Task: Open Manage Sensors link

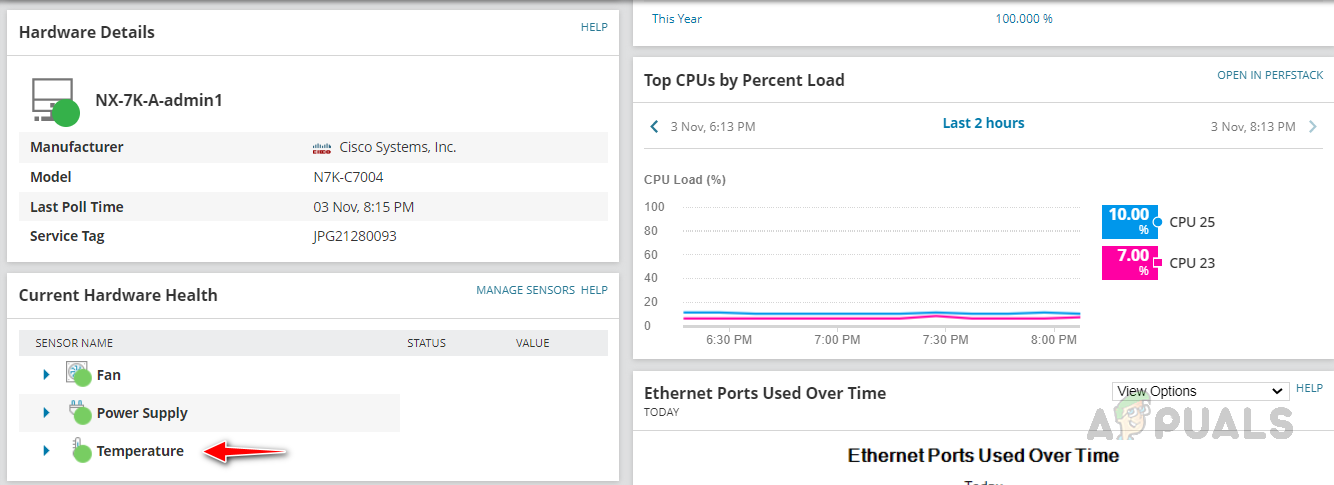Action: pos(525,290)
